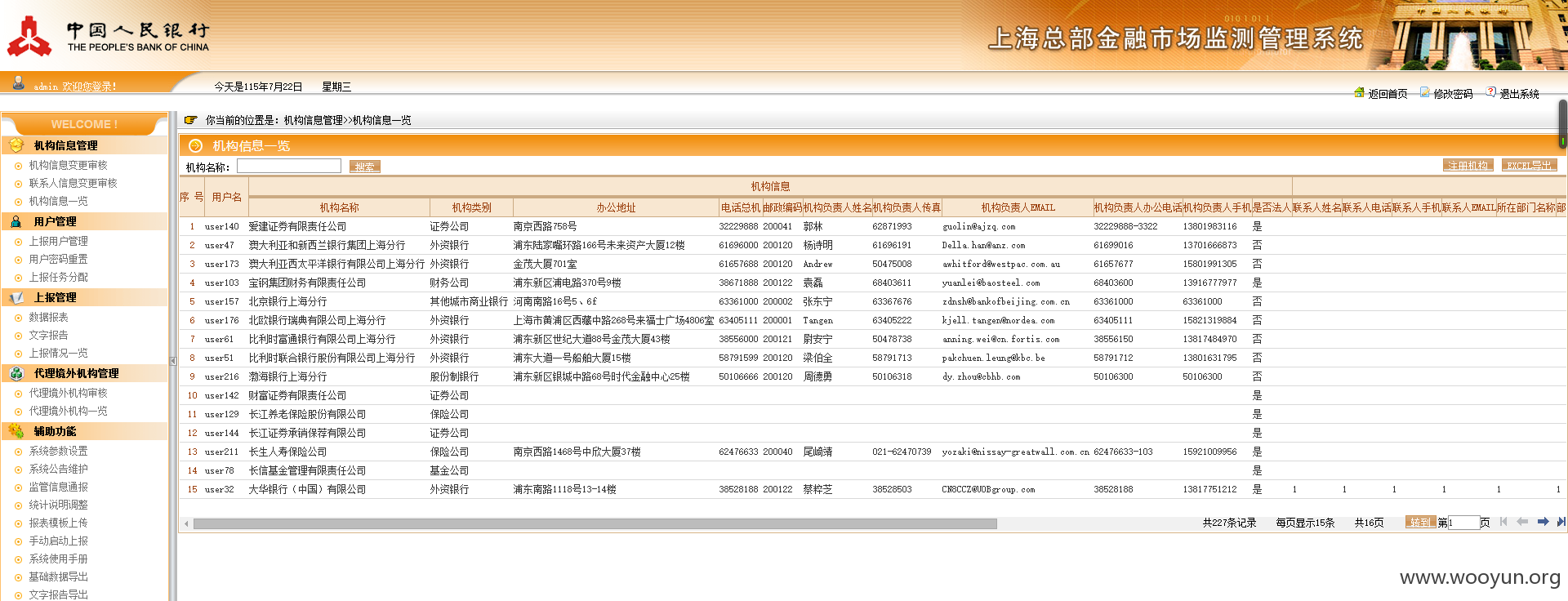Screen dimensions: 1568x601
Task: Click the EXCEL导出 export button
Action: [1529, 165]
